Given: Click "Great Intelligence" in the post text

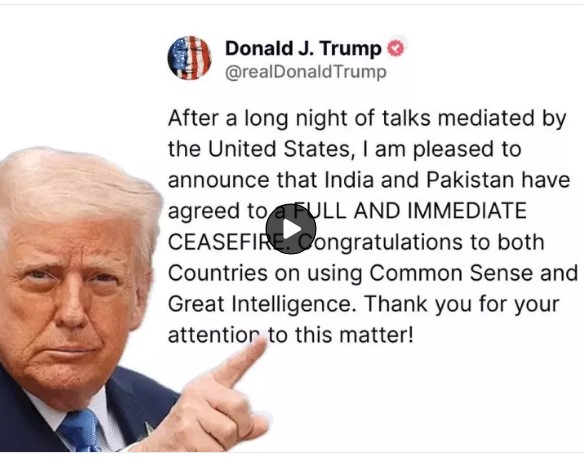Looking at the screenshot, I should 259,304.
